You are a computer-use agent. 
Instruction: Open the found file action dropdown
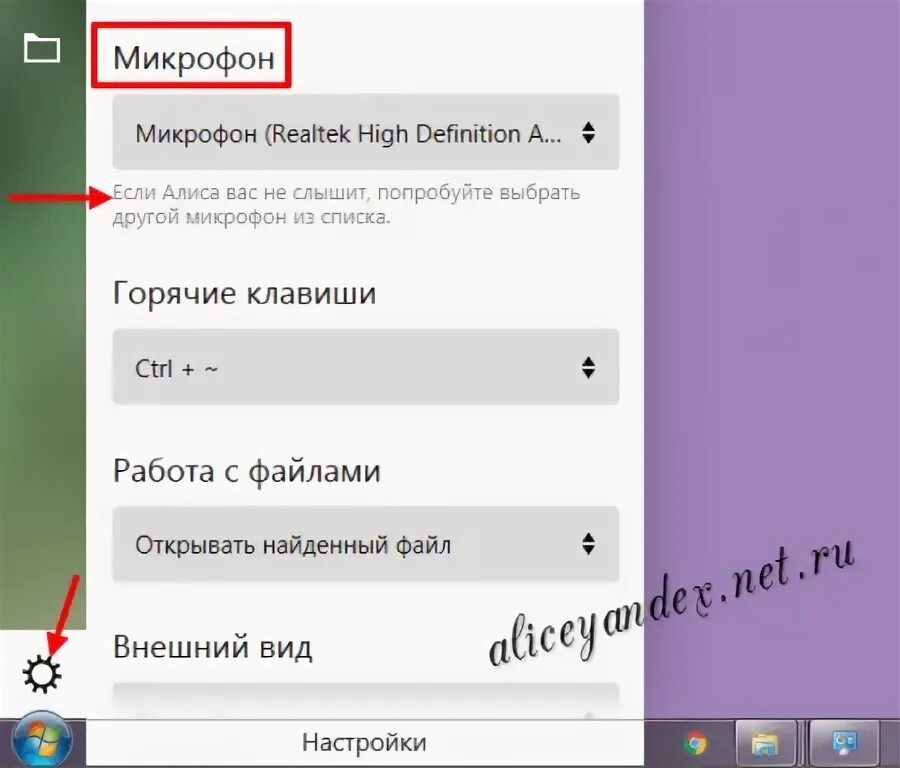(365, 544)
